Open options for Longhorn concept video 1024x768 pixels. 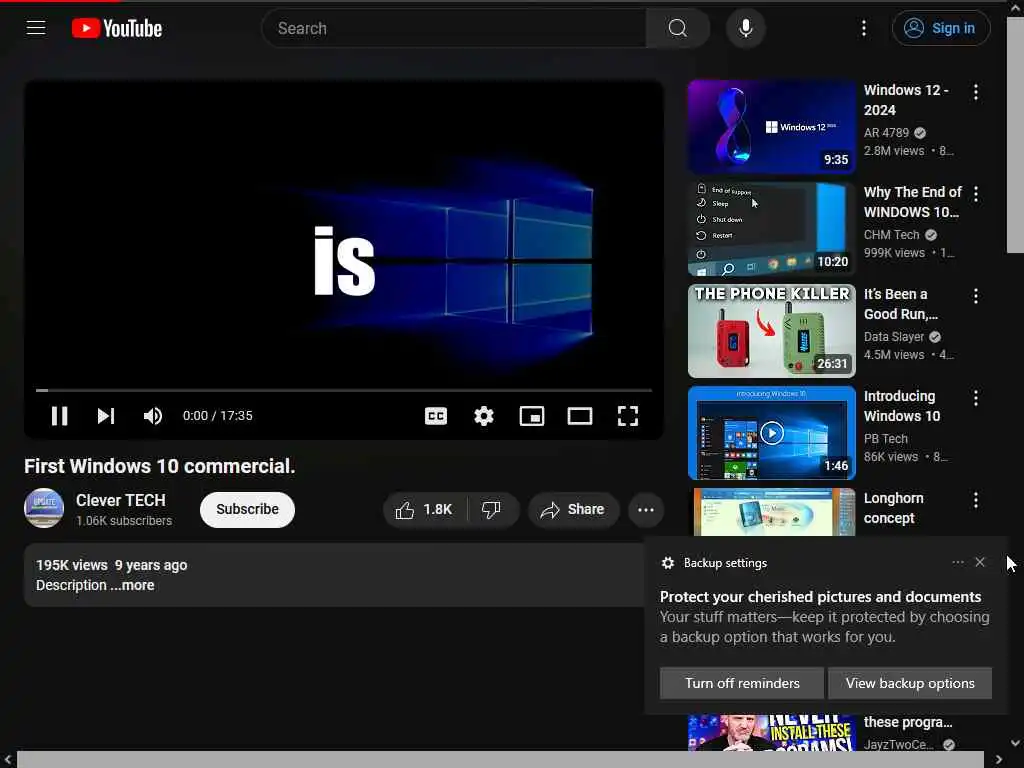click(x=976, y=500)
